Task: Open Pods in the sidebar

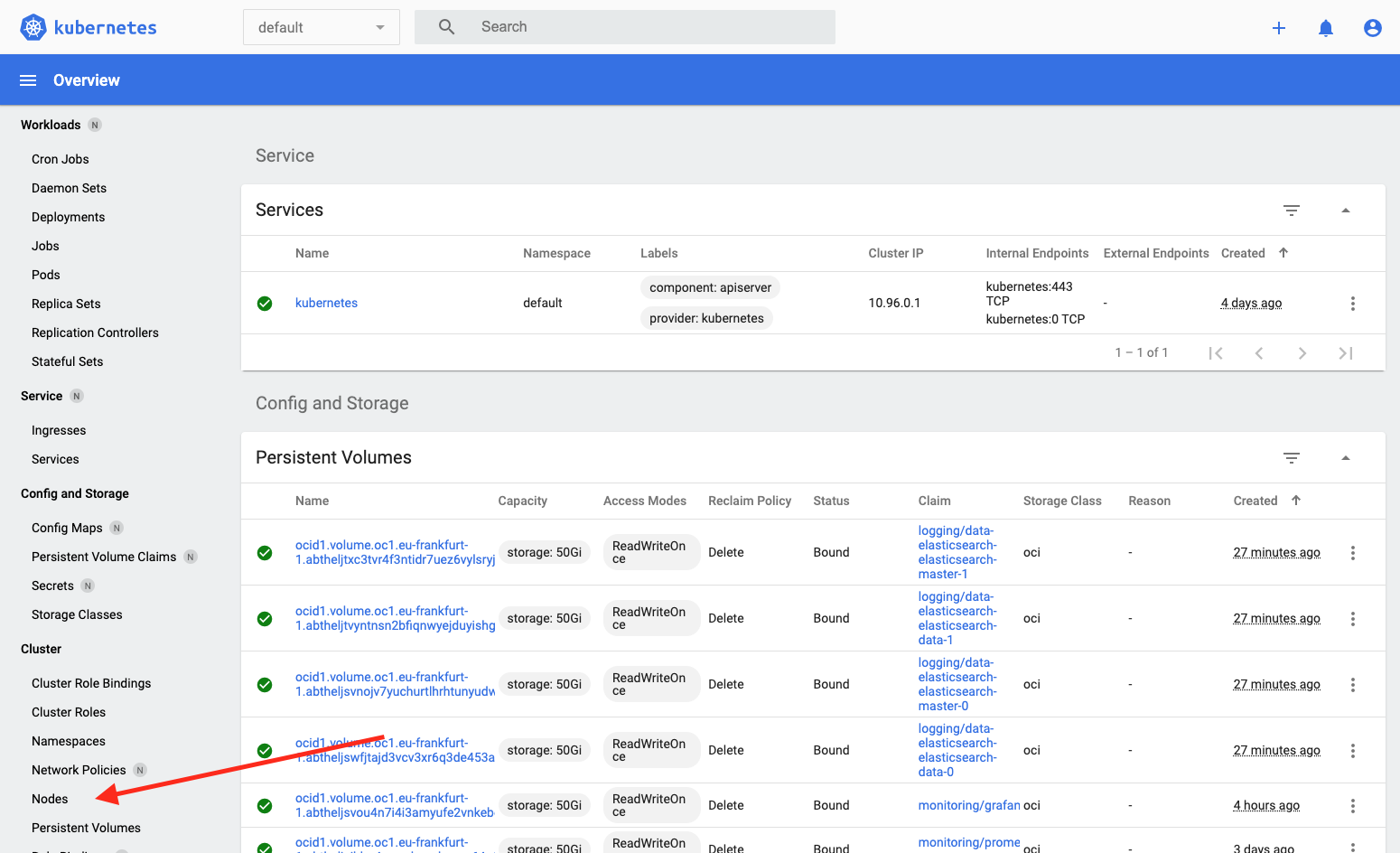Action: (x=46, y=275)
